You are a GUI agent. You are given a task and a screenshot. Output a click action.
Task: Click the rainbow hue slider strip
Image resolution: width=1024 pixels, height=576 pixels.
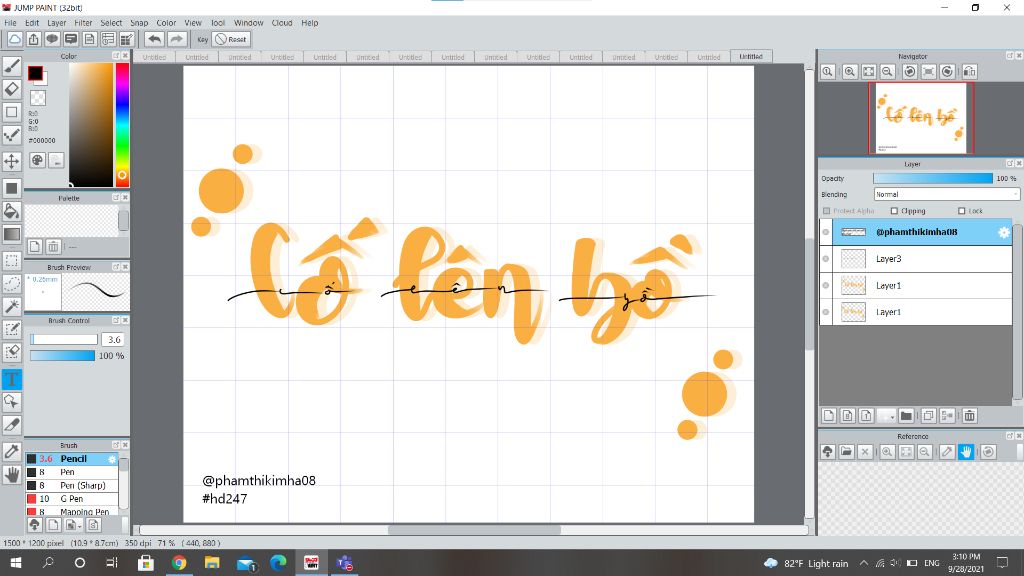point(122,125)
